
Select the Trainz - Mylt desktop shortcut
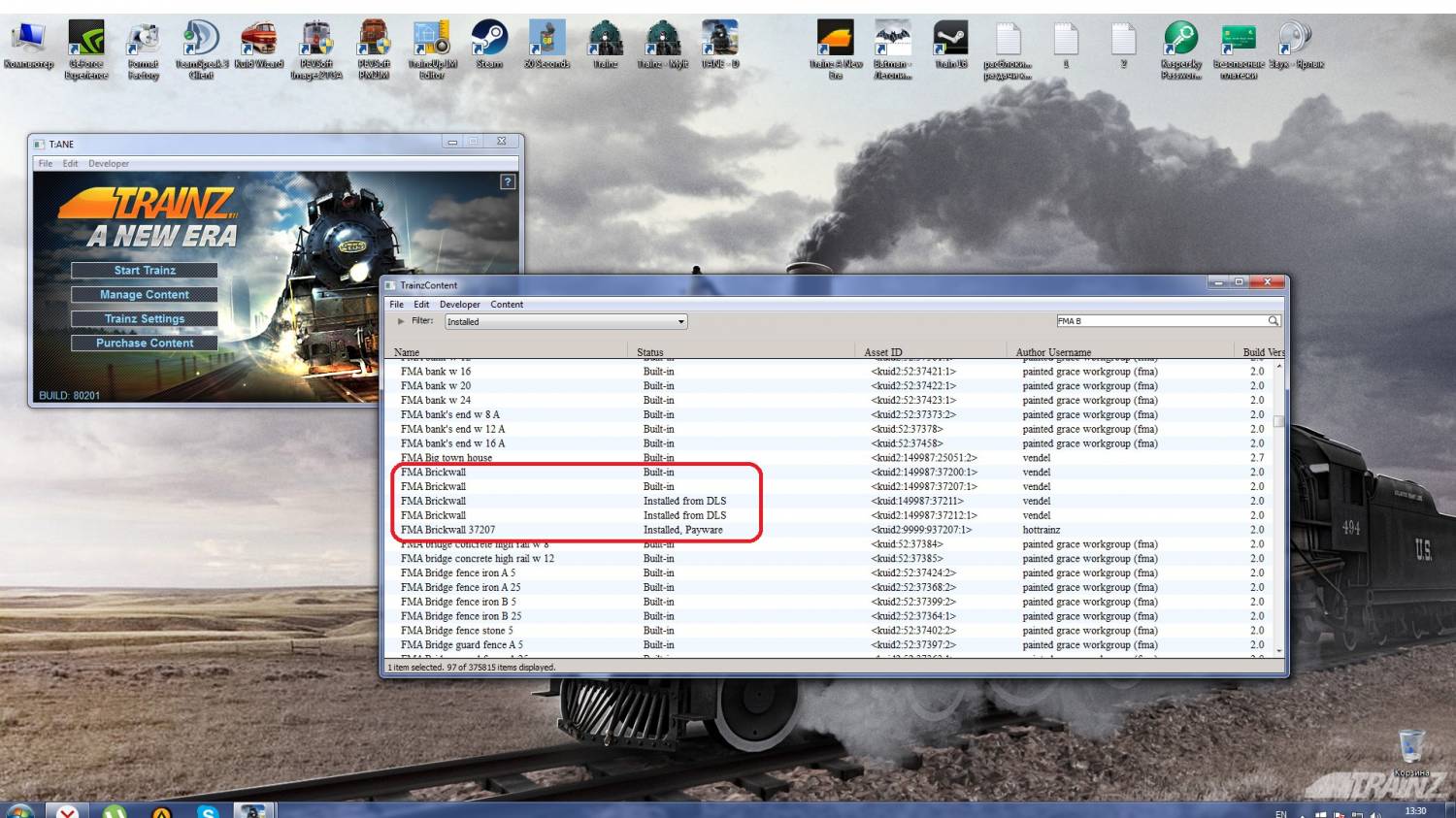(x=662, y=46)
